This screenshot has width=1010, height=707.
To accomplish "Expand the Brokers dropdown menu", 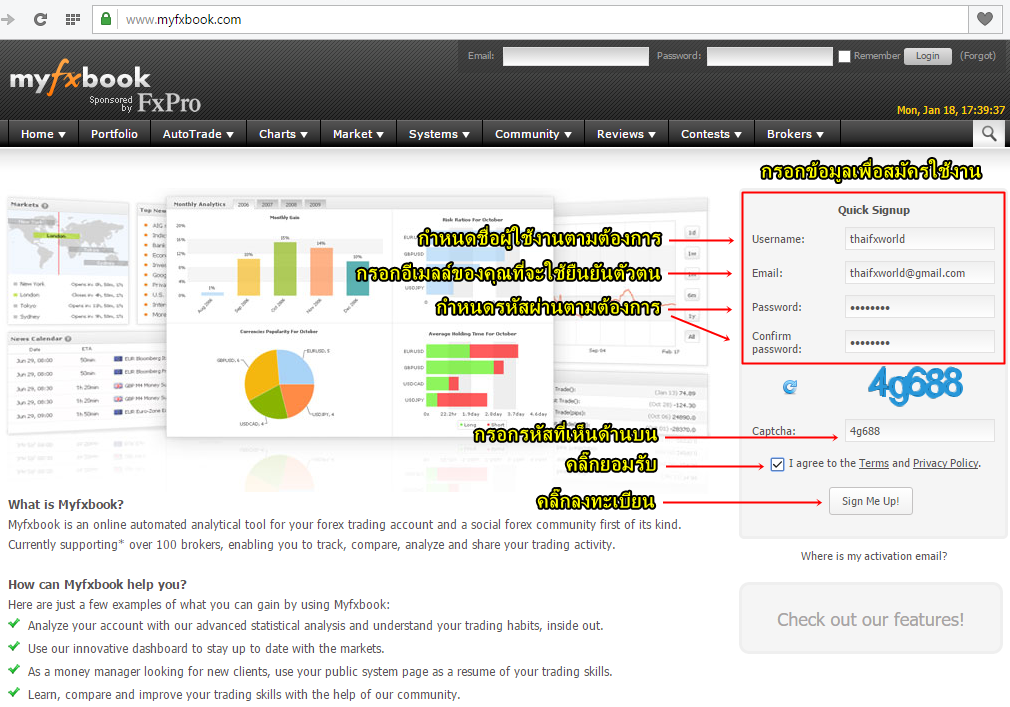I will 796,134.
